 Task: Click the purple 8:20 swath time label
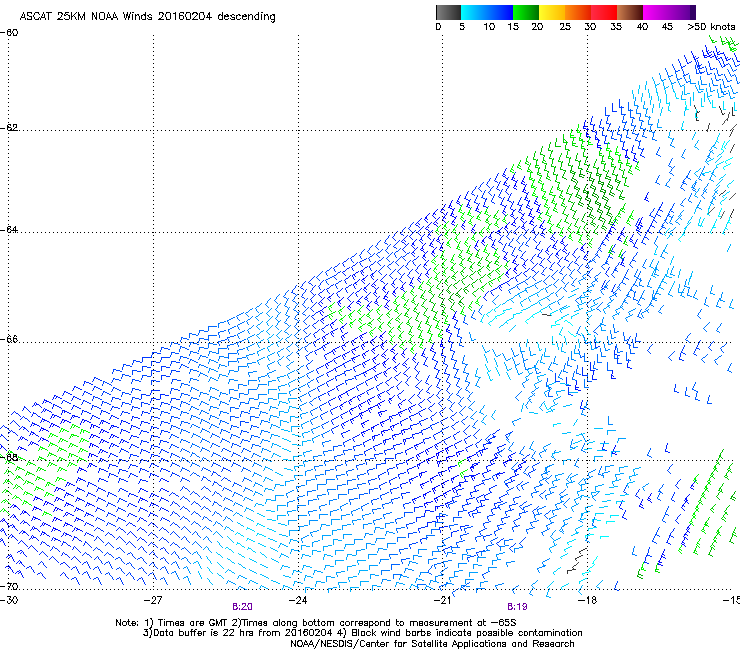point(242,607)
